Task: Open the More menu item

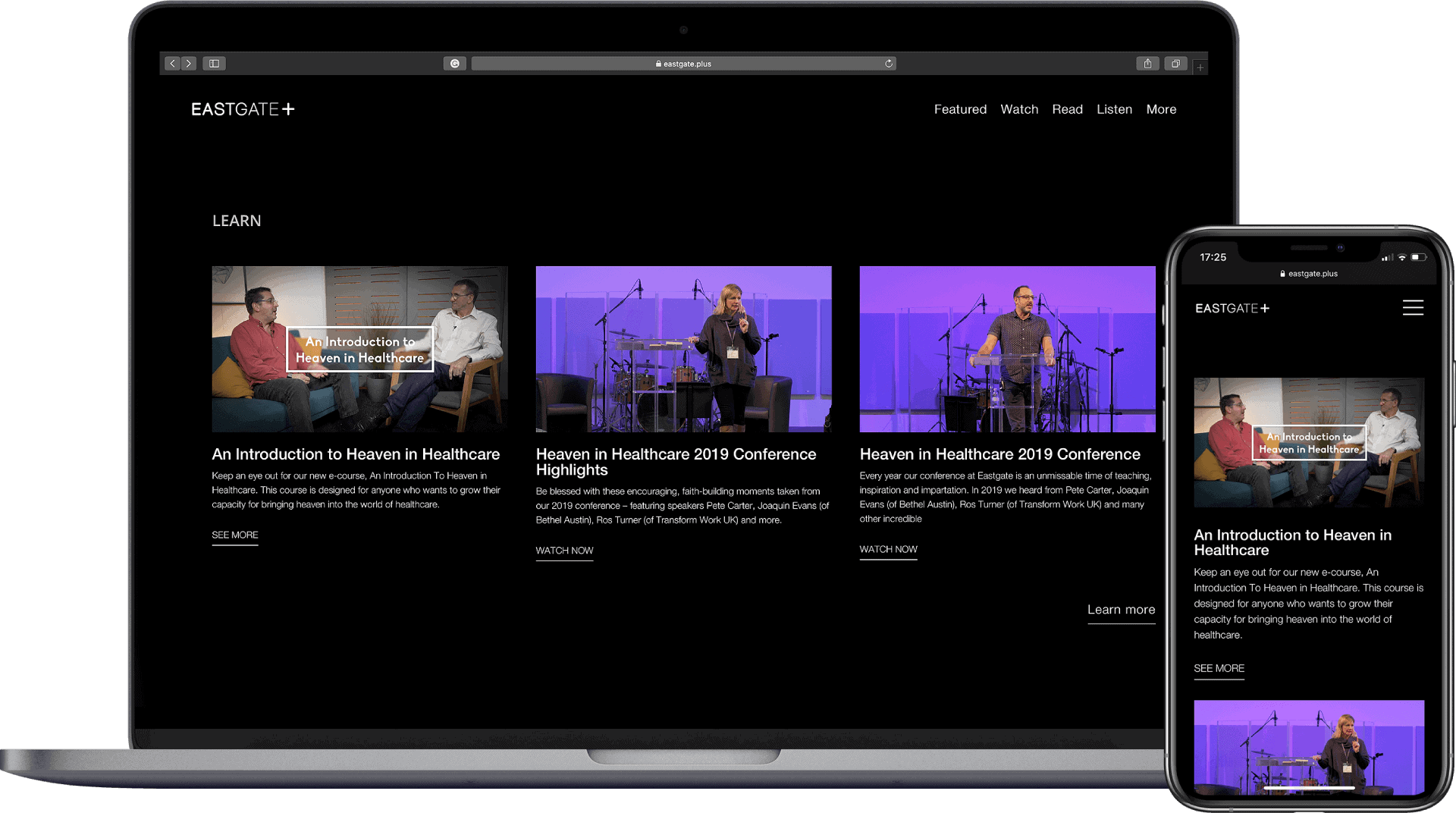Action: point(1161,109)
